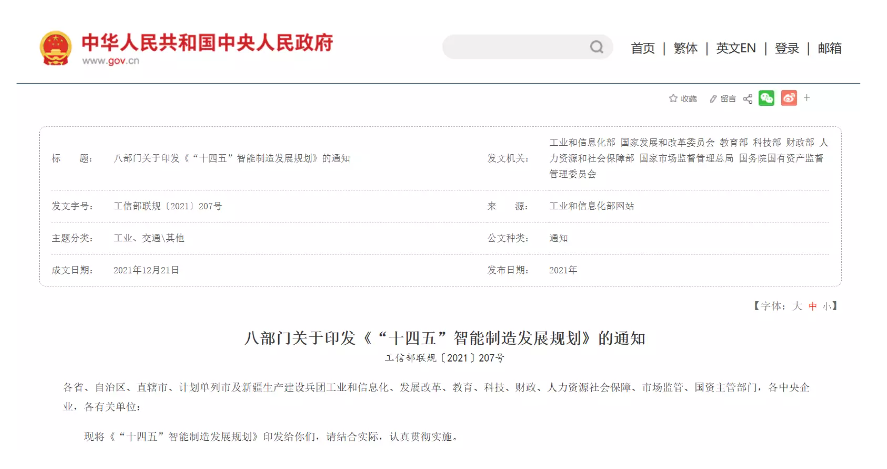Set font size to 小
Screen dimensions: 887x469
[x=827, y=306]
